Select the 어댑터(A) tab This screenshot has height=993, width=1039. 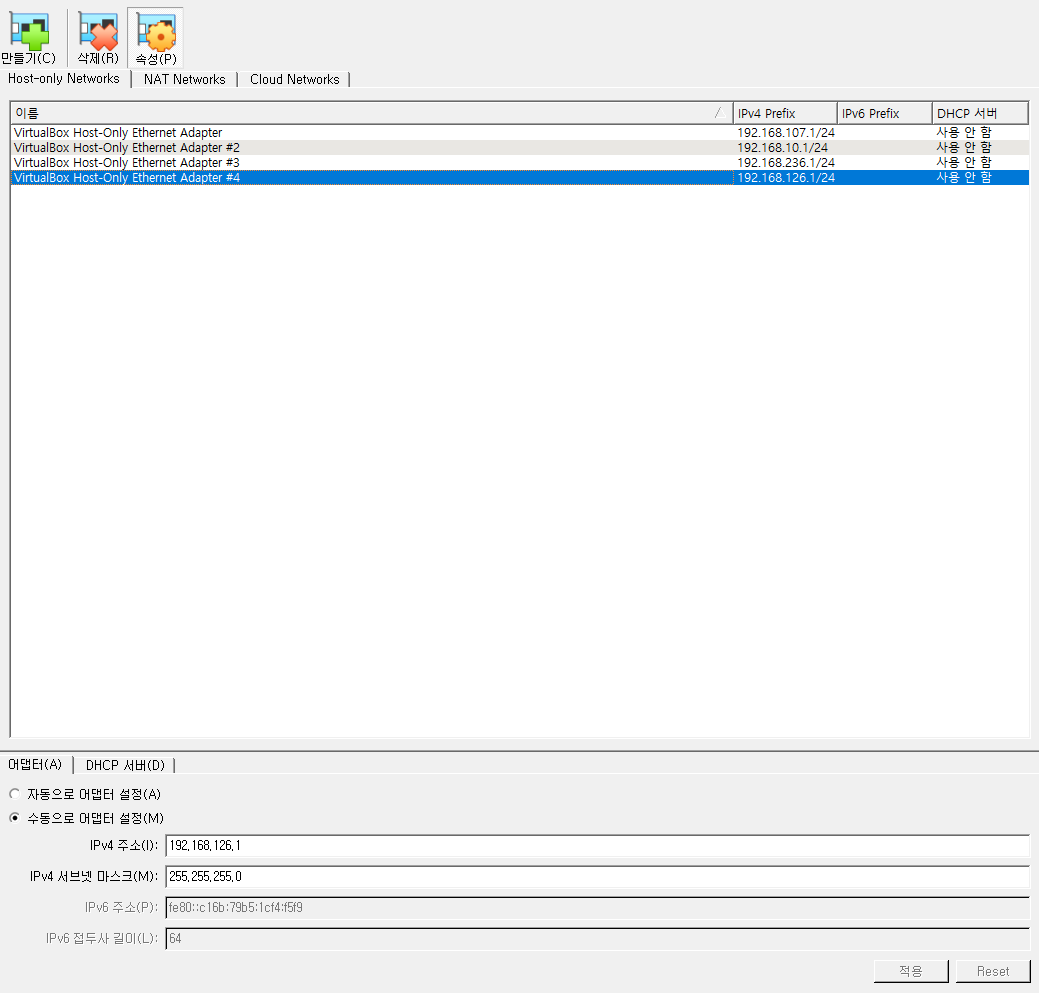[x=35, y=764]
